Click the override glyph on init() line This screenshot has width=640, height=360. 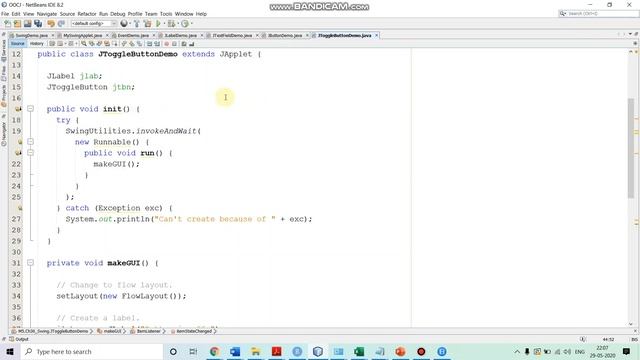tap(18, 109)
